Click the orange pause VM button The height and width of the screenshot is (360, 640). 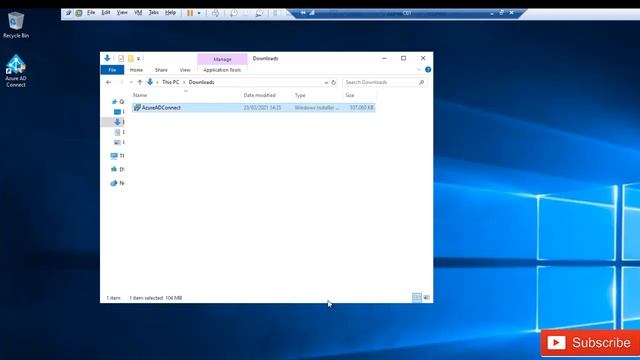click(190, 13)
